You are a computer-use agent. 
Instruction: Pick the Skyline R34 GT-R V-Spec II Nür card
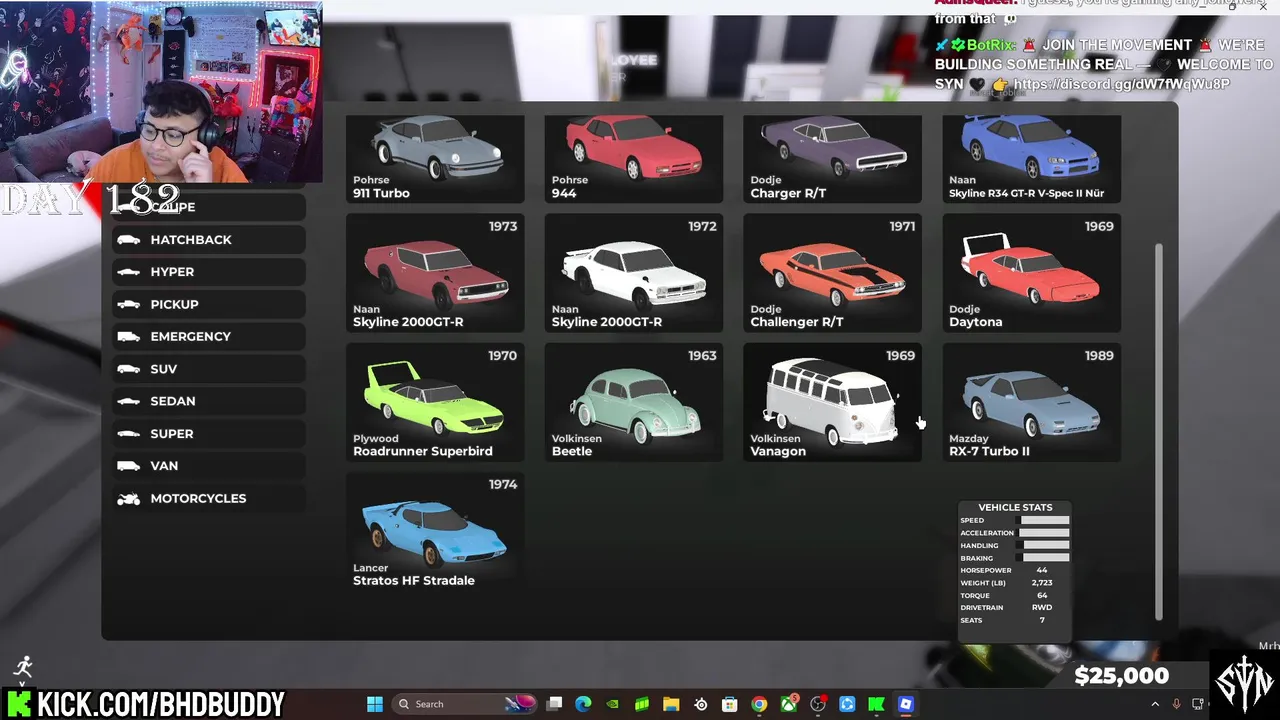coord(1031,159)
